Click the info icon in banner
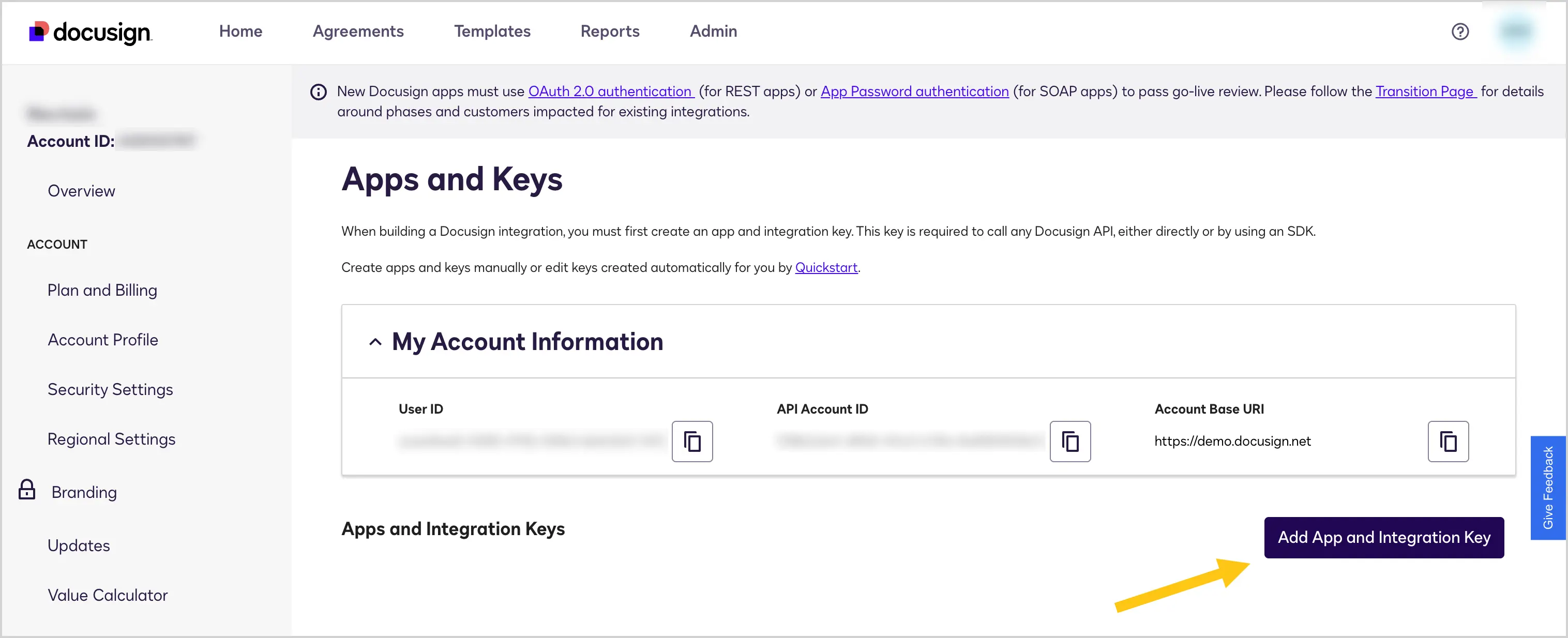 pyautogui.click(x=319, y=92)
